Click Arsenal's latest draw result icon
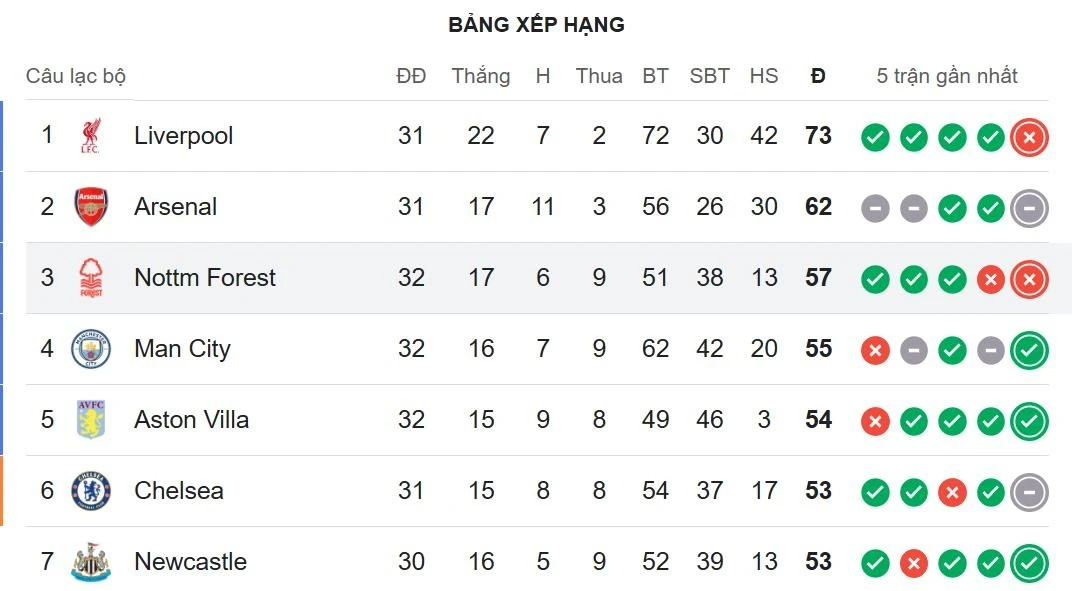1072x591 pixels. coord(1029,208)
